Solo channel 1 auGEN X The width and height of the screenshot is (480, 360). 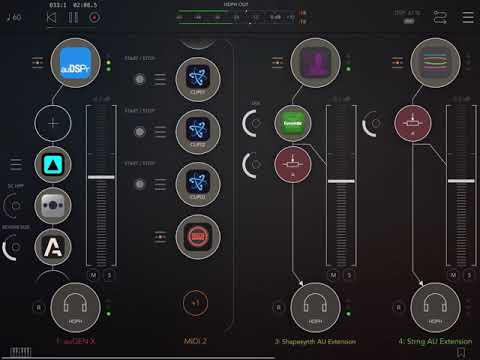pos(109,275)
